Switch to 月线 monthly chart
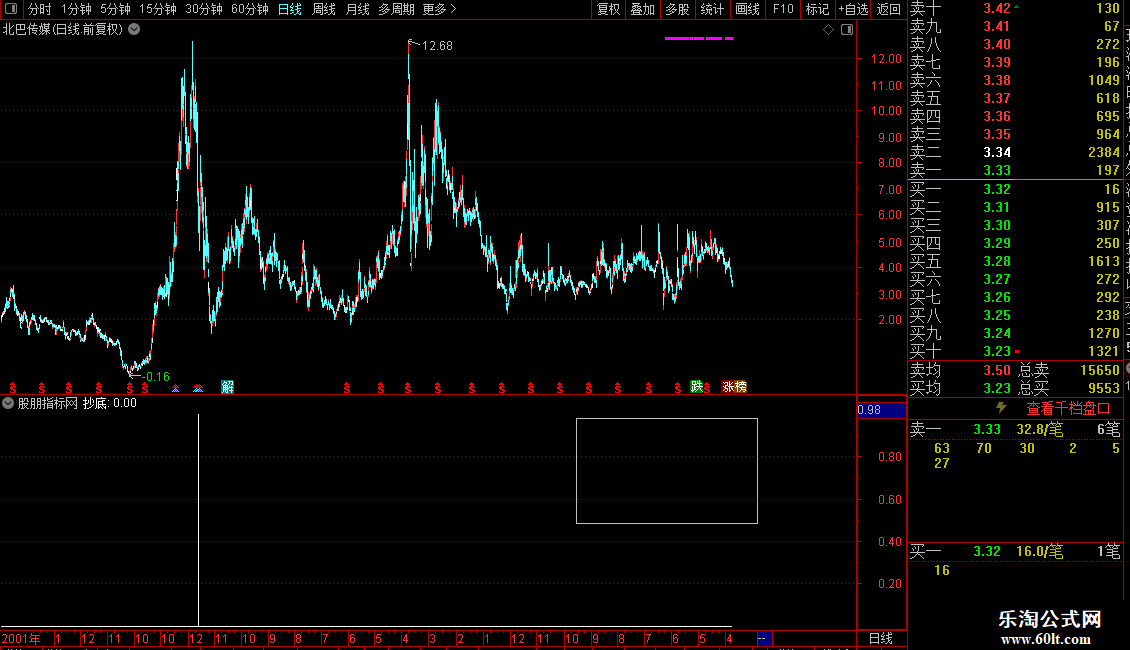This screenshot has height=650, width=1130. [x=357, y=9]
